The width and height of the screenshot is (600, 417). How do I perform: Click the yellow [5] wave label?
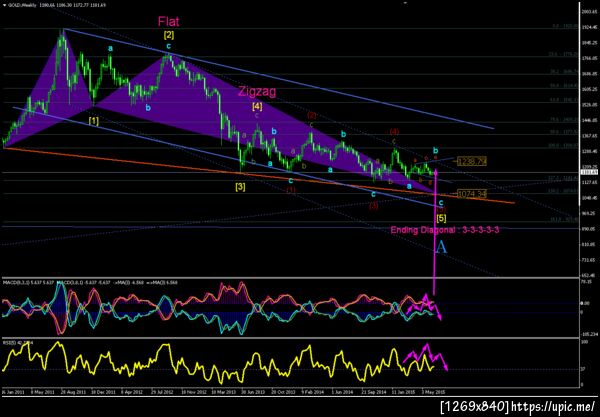point(441,218)
